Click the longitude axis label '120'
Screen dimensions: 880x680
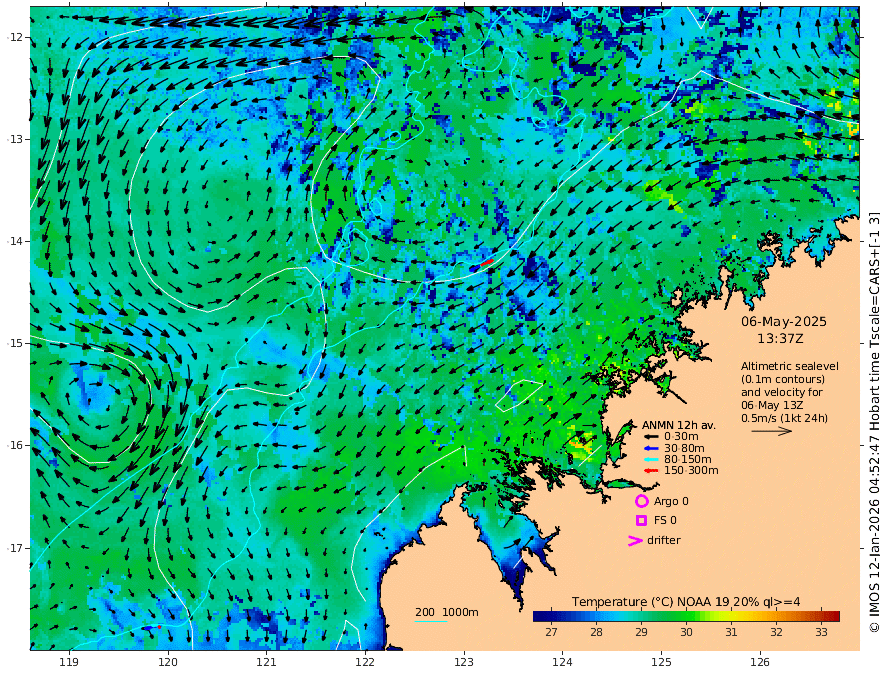tap(168, 663)
